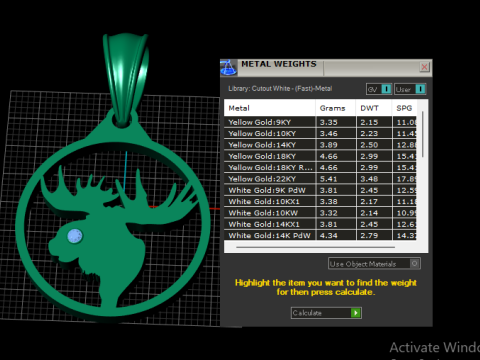Click the horizontal scrollbar under metal list
Image resolution: width=480 pixels, height=360 pixels.
point(315,247)
